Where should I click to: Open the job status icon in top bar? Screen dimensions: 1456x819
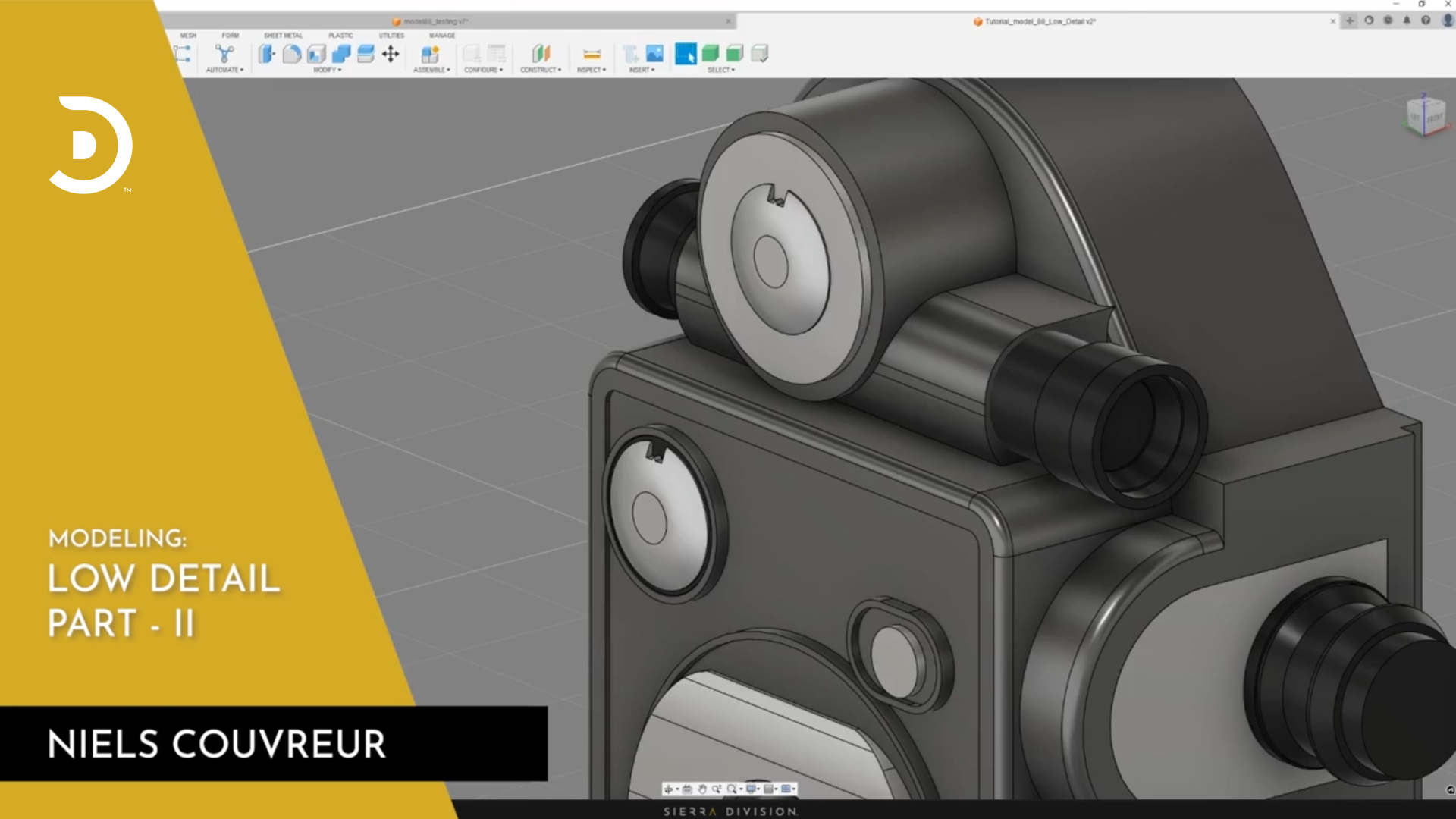pos(1388,20)
